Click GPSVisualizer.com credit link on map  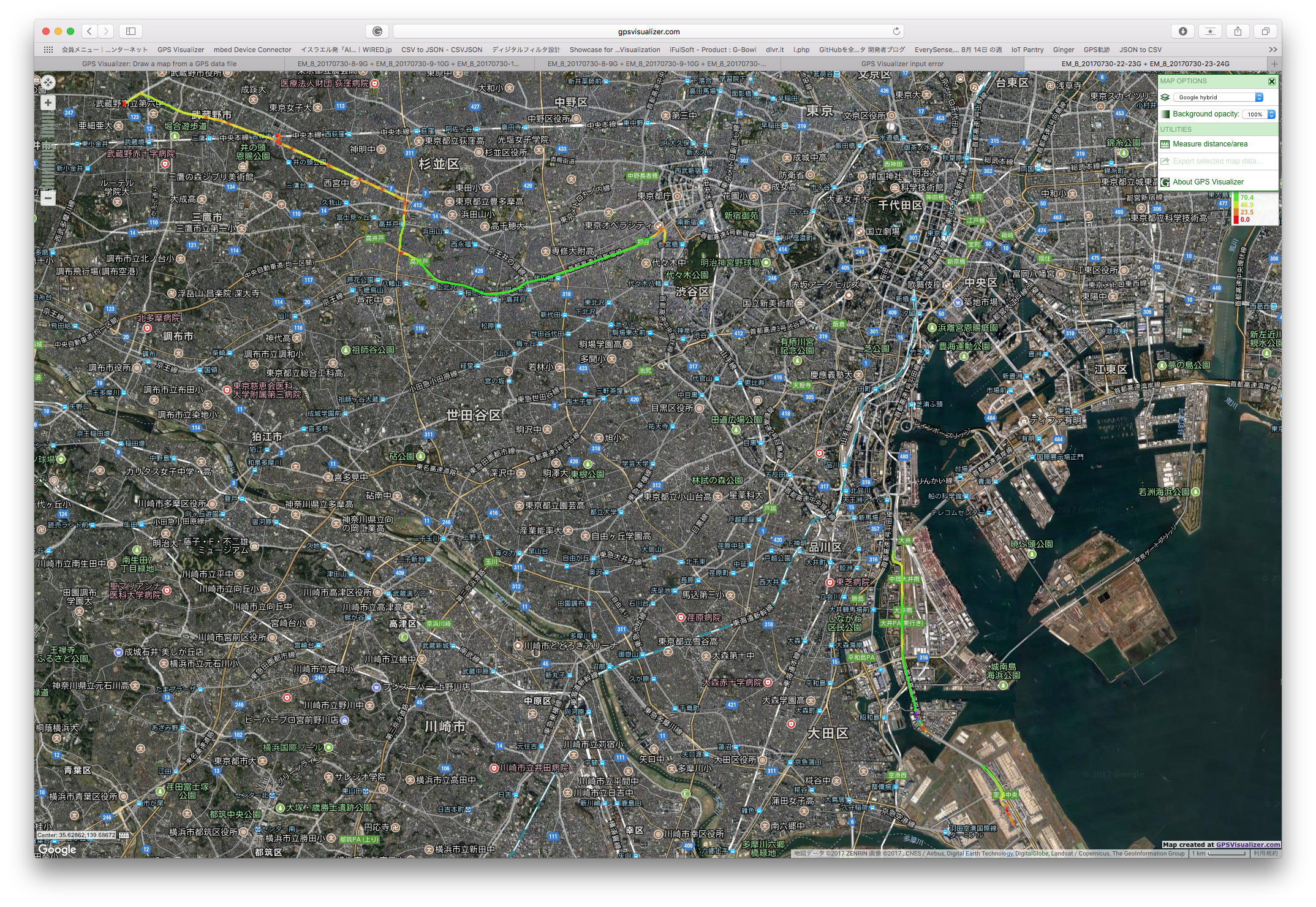(1247, 844)
